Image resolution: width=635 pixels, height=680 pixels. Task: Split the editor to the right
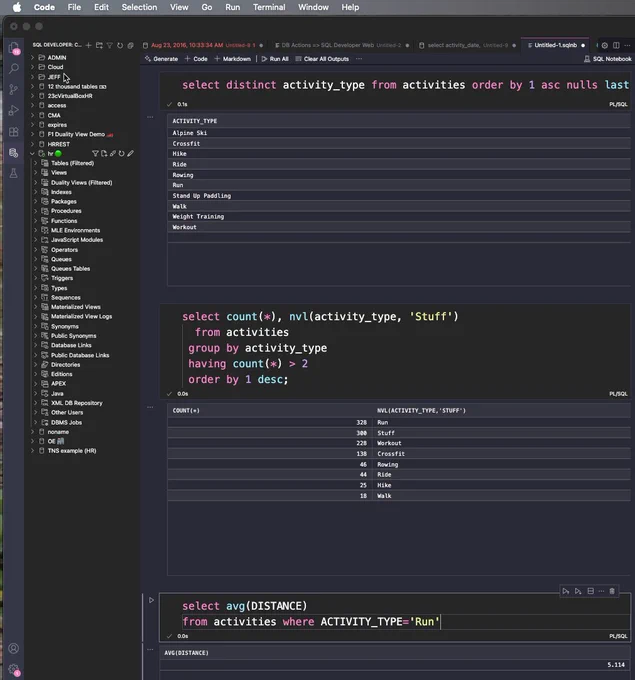pos(616,45)
